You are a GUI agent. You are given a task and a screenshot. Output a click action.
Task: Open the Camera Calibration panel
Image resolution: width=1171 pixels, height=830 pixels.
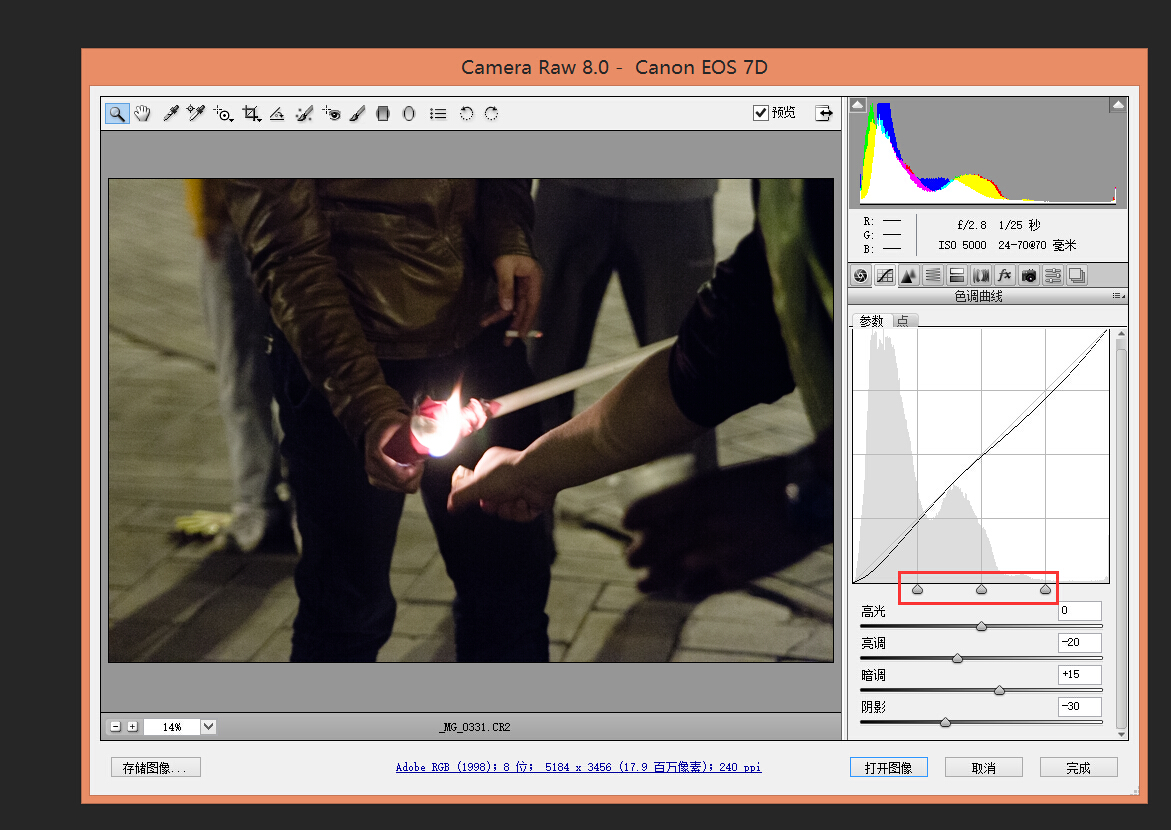point(1029,275)
